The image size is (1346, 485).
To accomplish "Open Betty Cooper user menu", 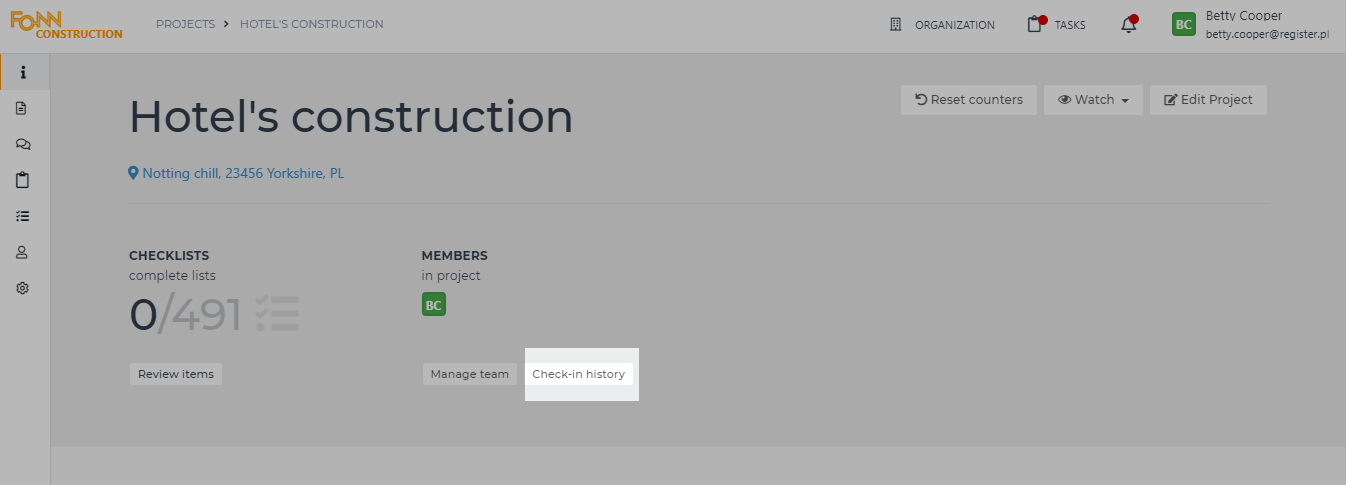I will [x=1251, y=25].
